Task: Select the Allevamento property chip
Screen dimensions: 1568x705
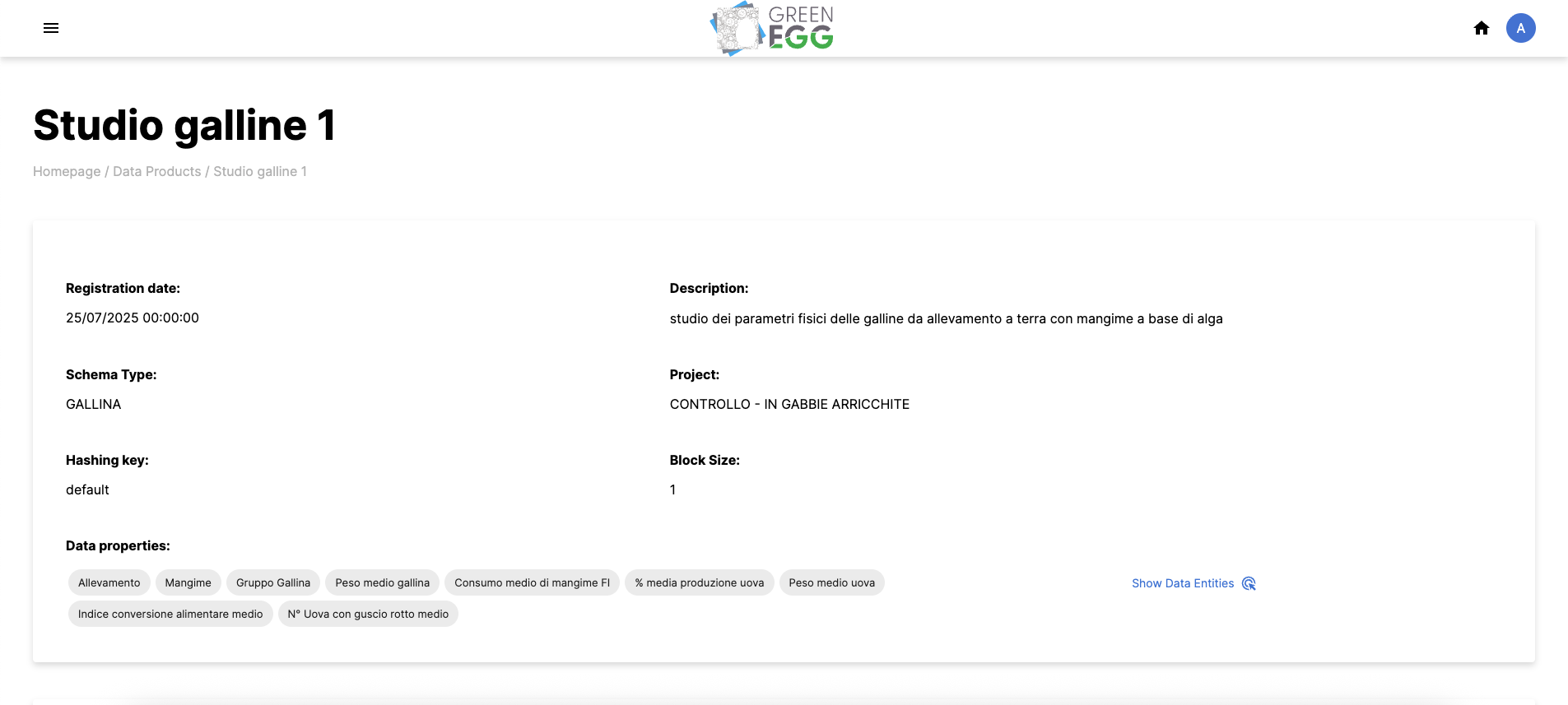Action: pyautogui.click(x=109, y=582)
